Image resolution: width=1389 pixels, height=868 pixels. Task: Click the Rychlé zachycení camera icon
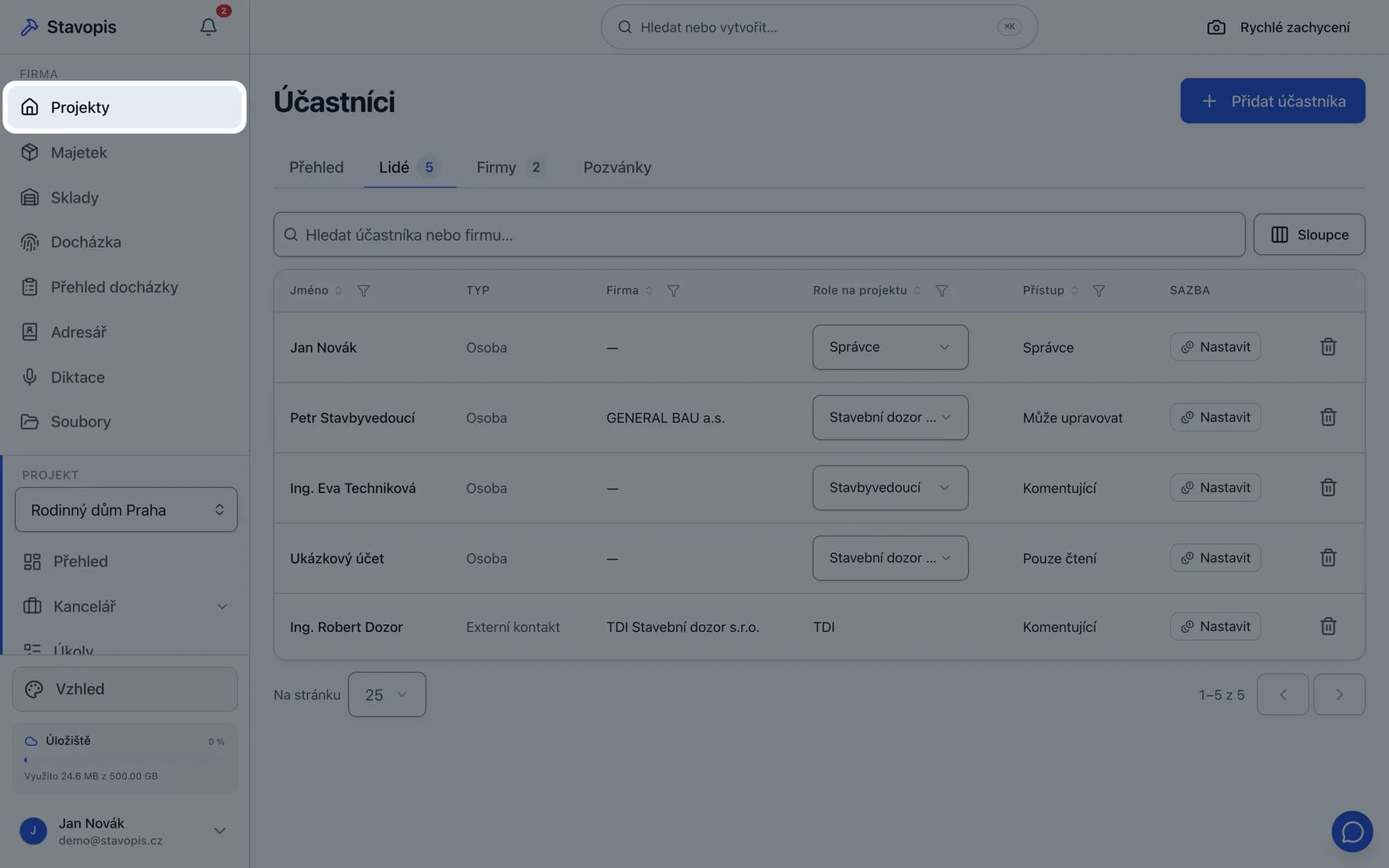coord(1216,27)
